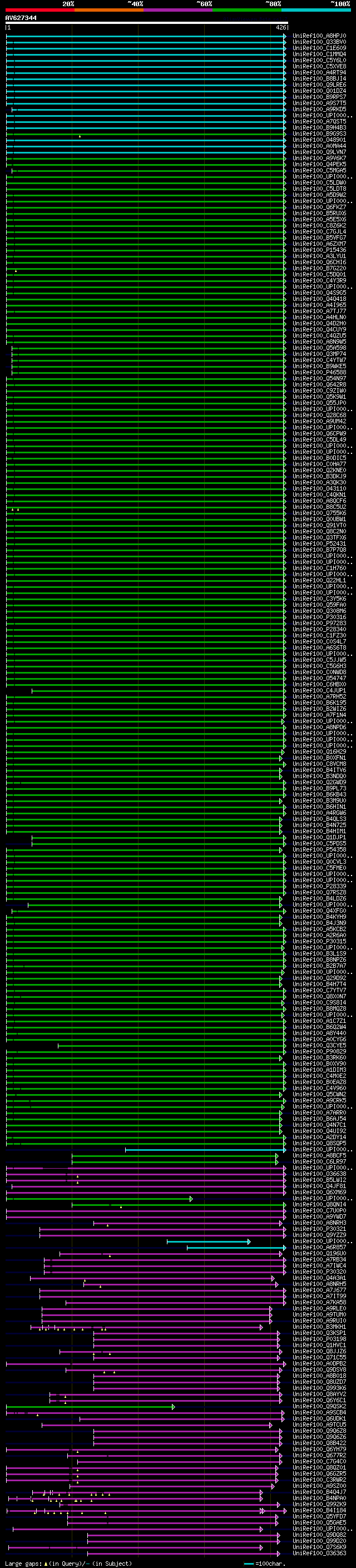Select label UniRef100_A9V6K7
This screenshot has height=1568, width=356.
pos(319,159)
